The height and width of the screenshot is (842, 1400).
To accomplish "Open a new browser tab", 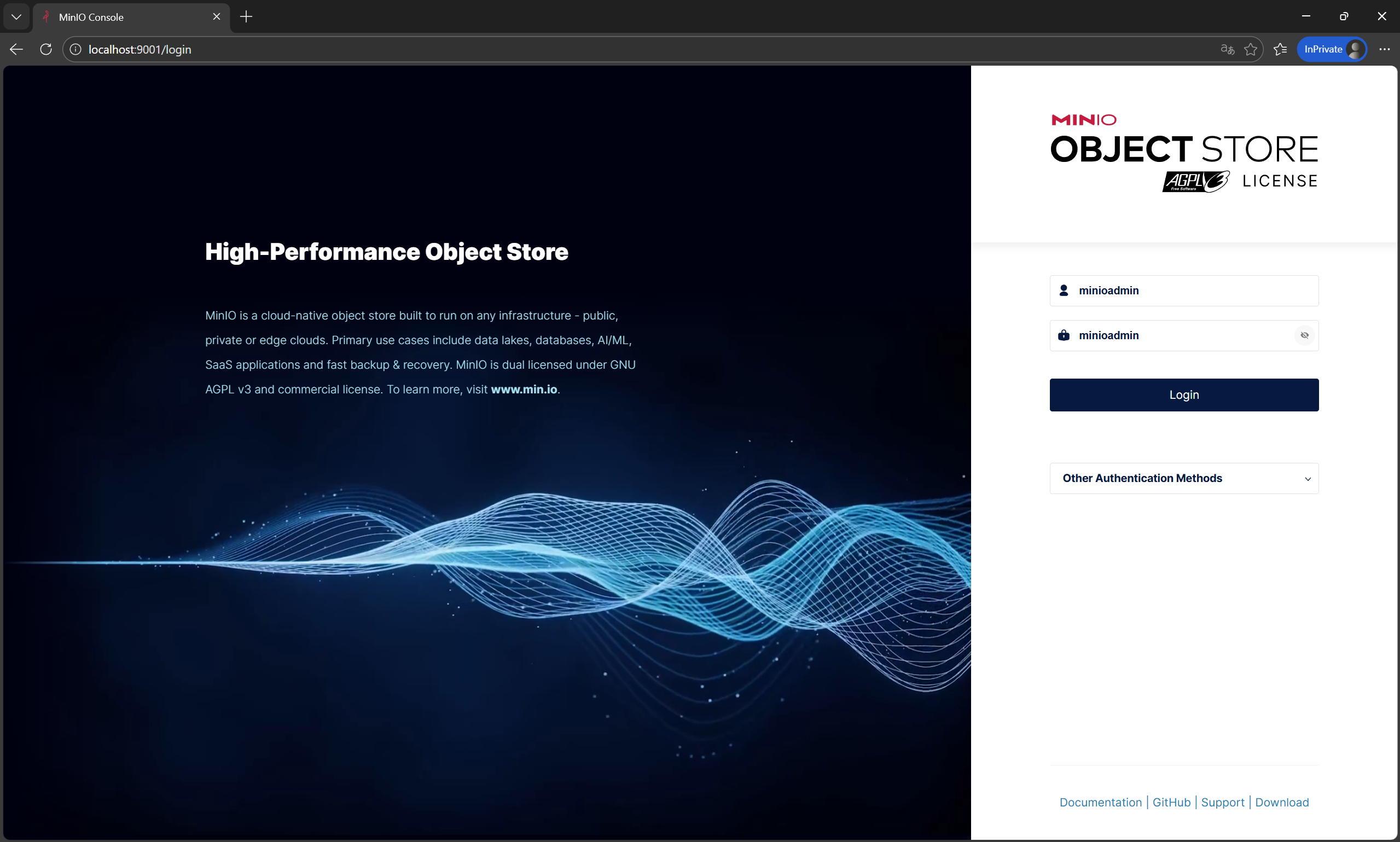I will click(246, 16).
